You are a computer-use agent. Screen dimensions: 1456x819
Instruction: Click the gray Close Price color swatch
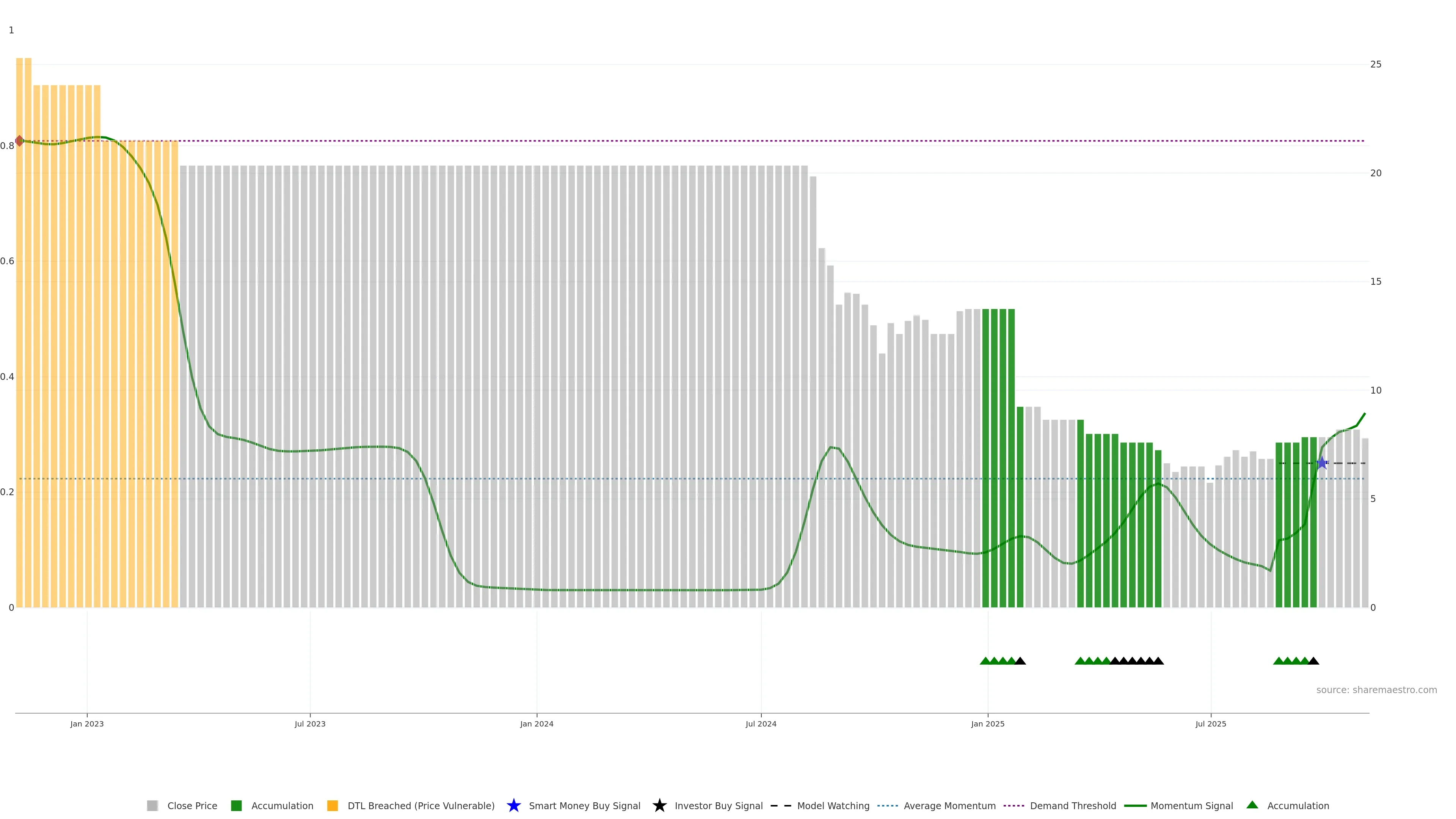[152, 805]
